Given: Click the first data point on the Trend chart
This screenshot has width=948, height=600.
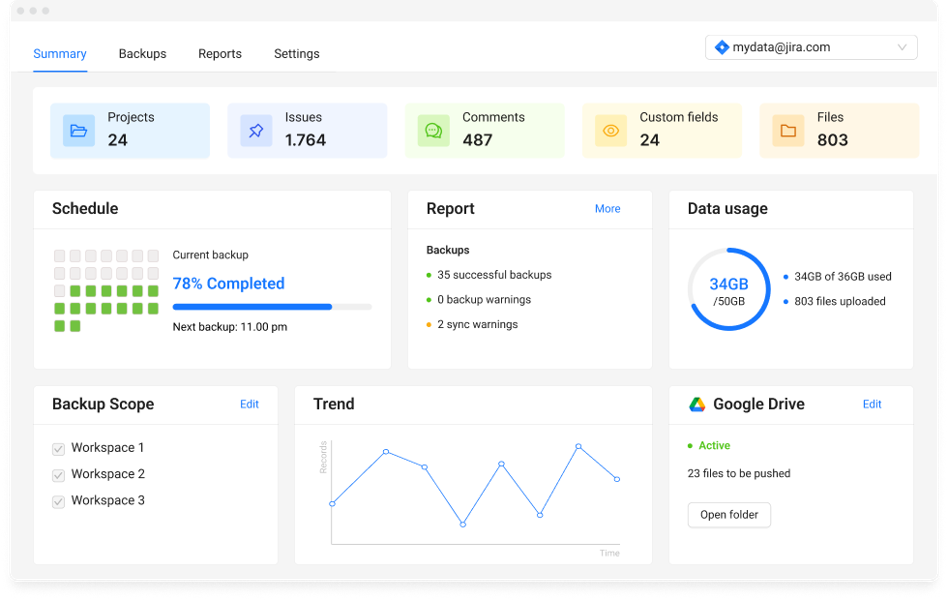Looking at the screenshot, I should [333, 504].
